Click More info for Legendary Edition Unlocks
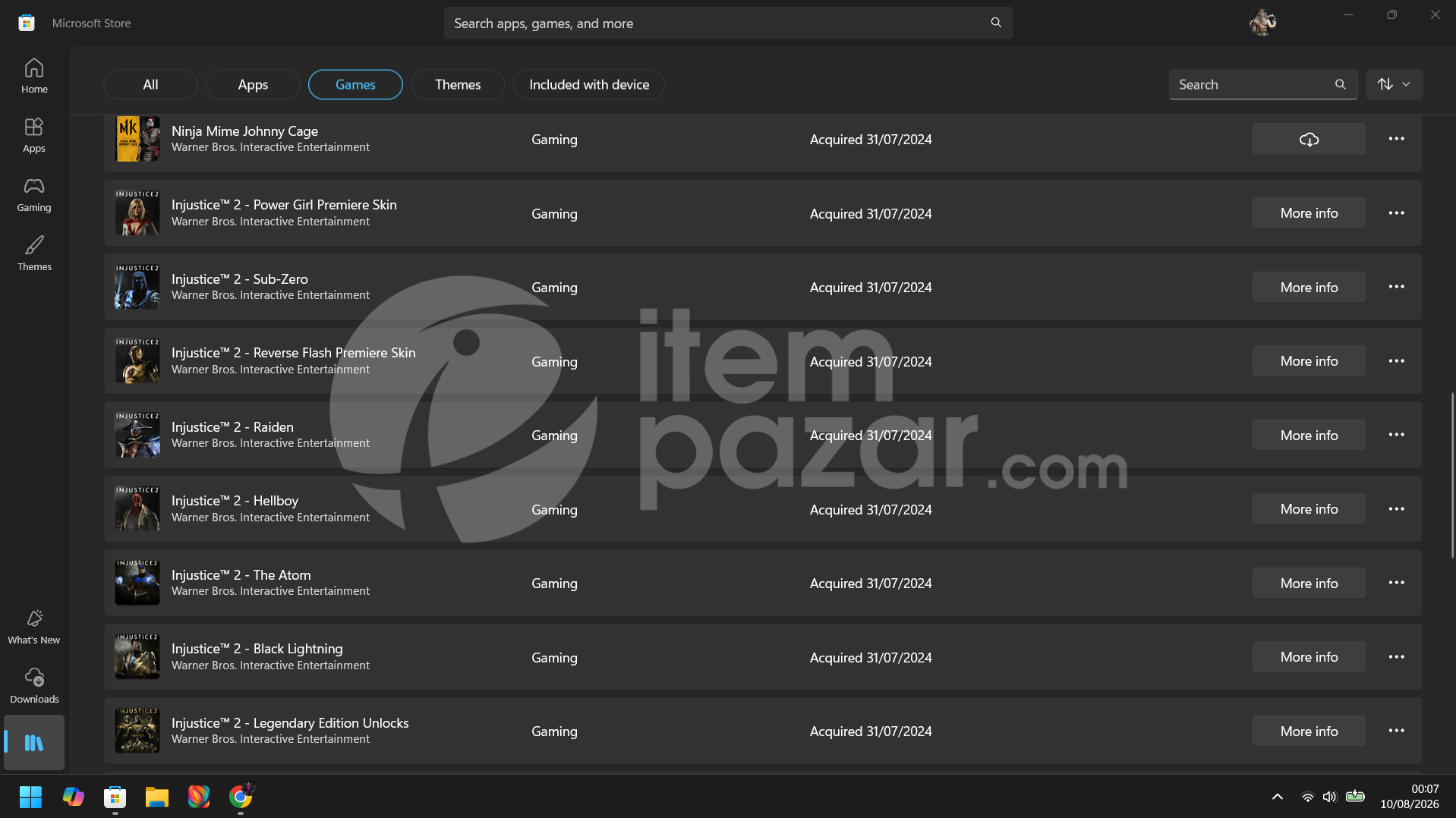1456x818 pixels. [x=1309, y=731]
